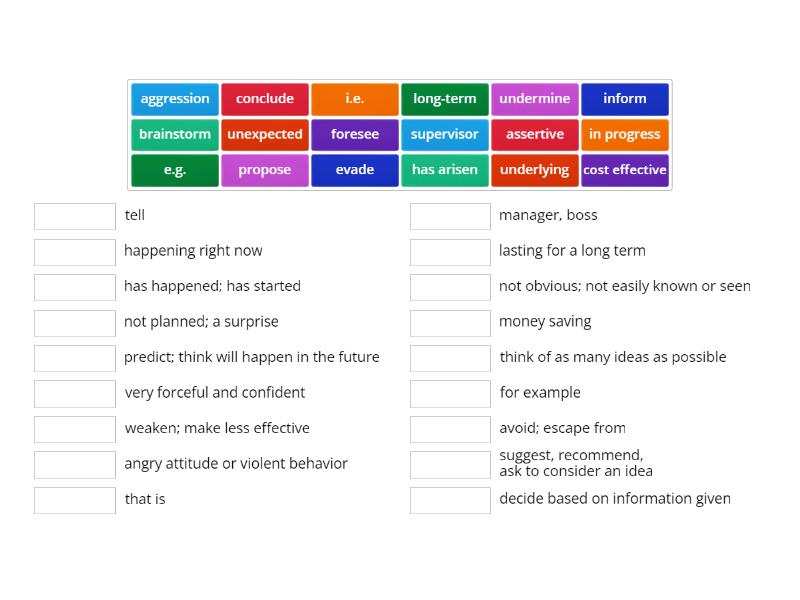The image size is (800, 600).
Task: Click the "conclude" tile
Action: click(264, 98)
